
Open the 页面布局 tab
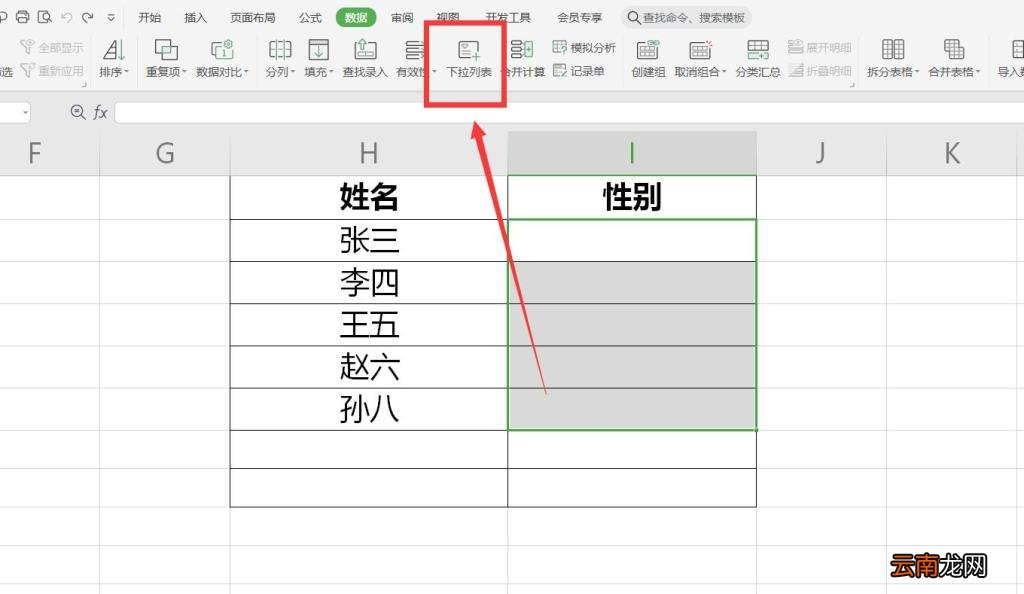pos(253,18)
